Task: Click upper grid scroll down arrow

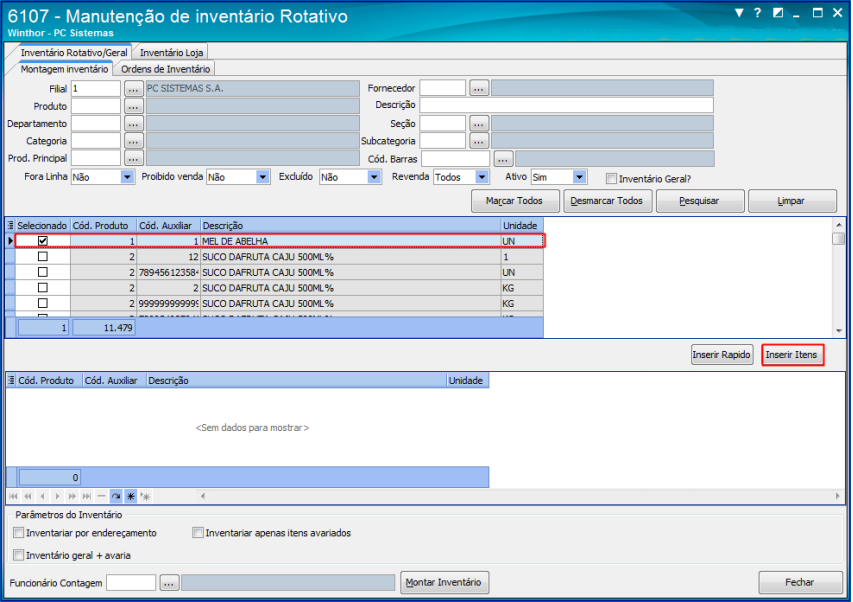Action: [x=839, y=331]
